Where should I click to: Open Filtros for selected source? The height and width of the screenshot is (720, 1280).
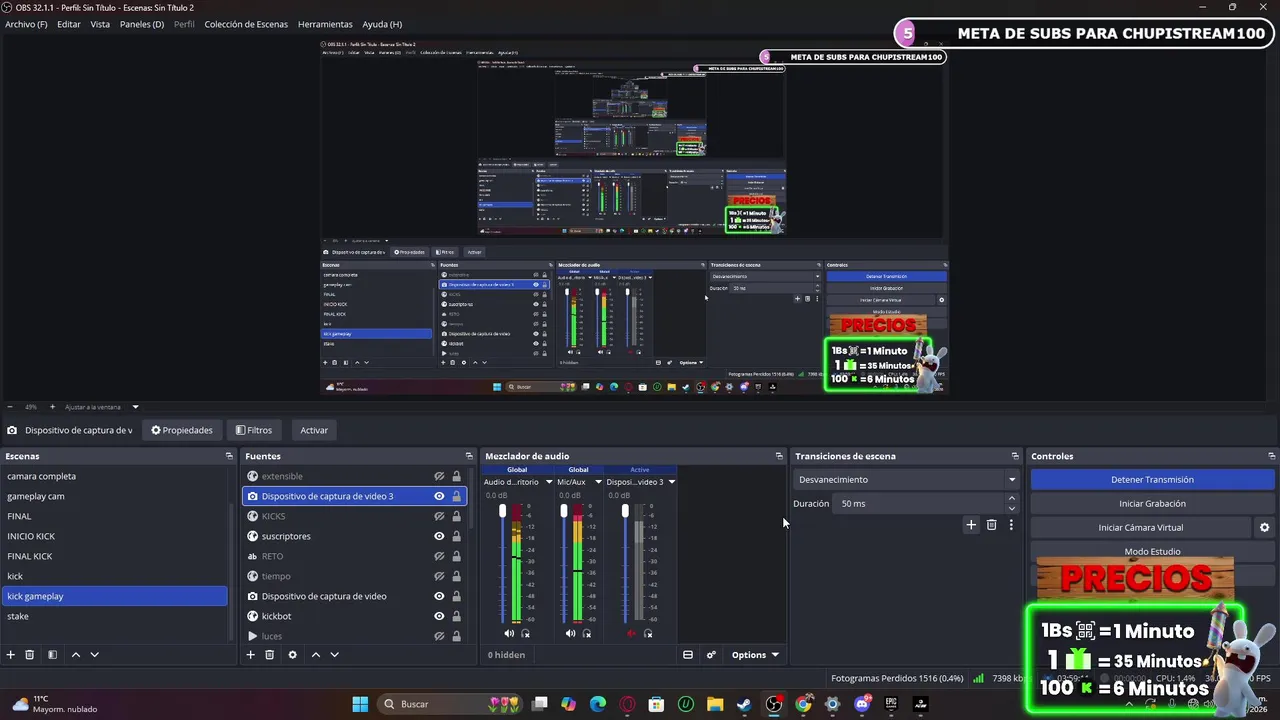click(254, 430)
